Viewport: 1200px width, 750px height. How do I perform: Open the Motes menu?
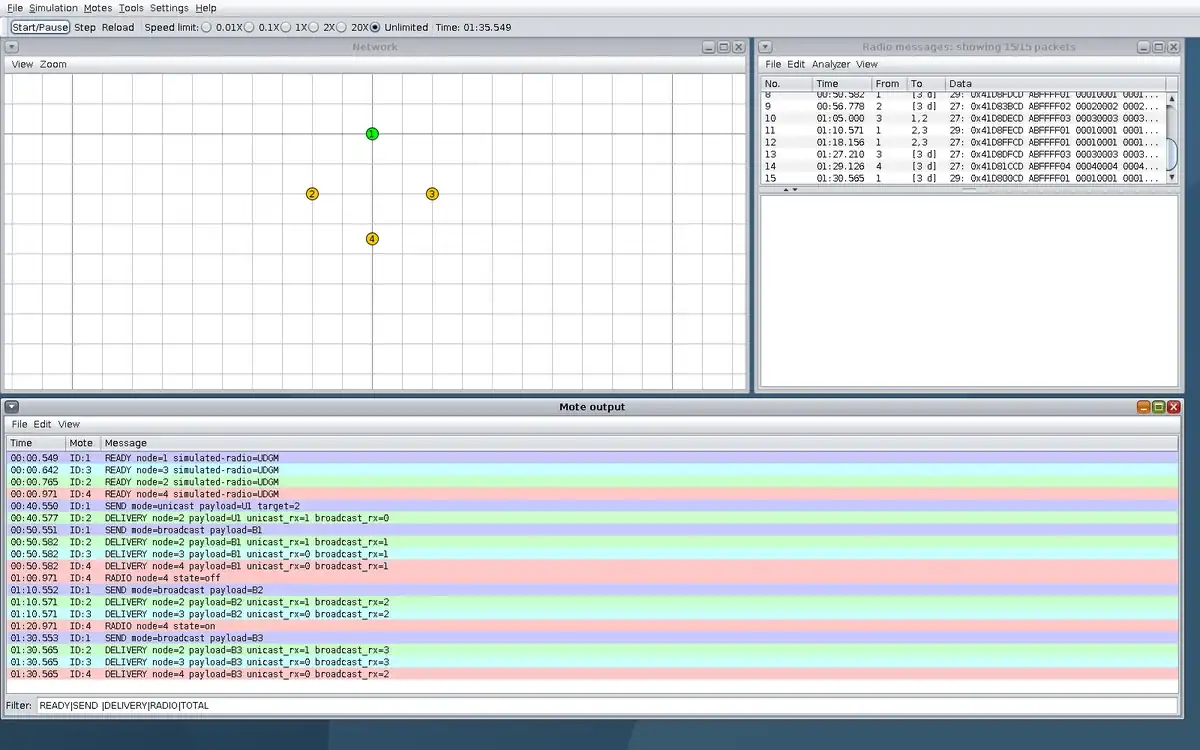[x=98, y=8]
